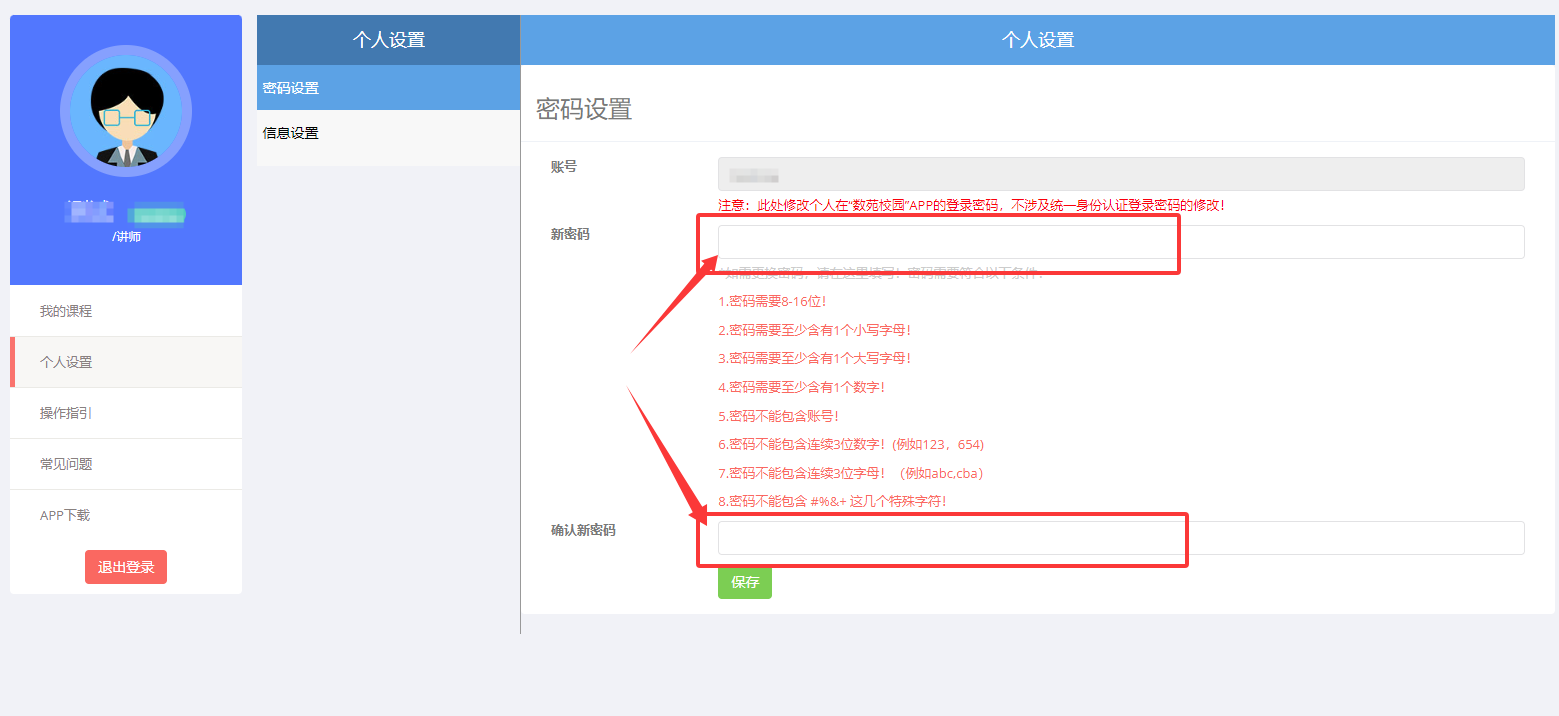Click the disabled 账号 field
Viewport: 1559px width, 716px height.
[1121, 174]
